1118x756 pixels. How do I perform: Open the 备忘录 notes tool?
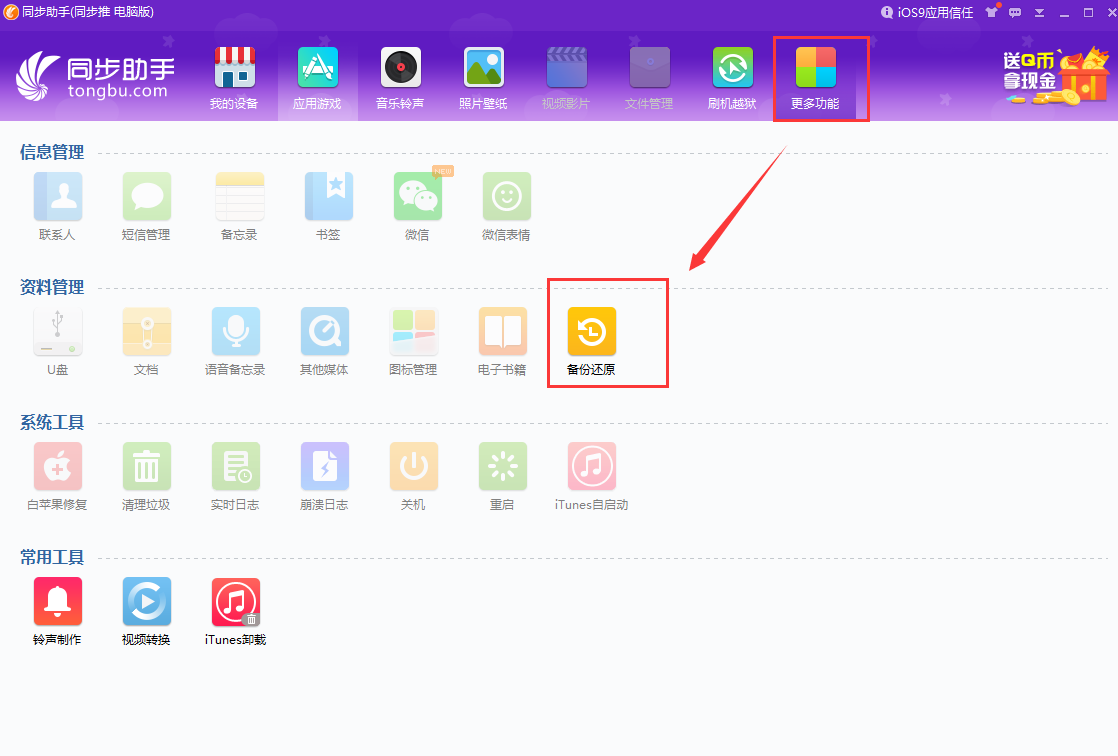pos(239,195)
